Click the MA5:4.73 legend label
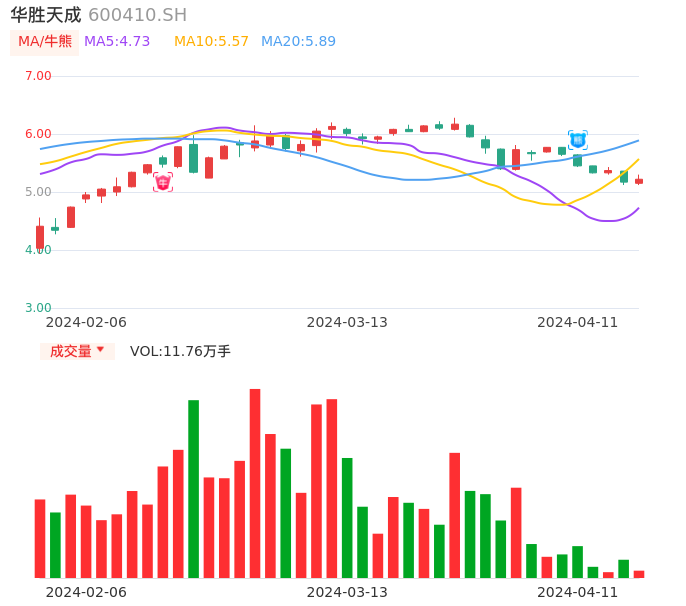This screenshot has height=606, width=686. [117, 42]
